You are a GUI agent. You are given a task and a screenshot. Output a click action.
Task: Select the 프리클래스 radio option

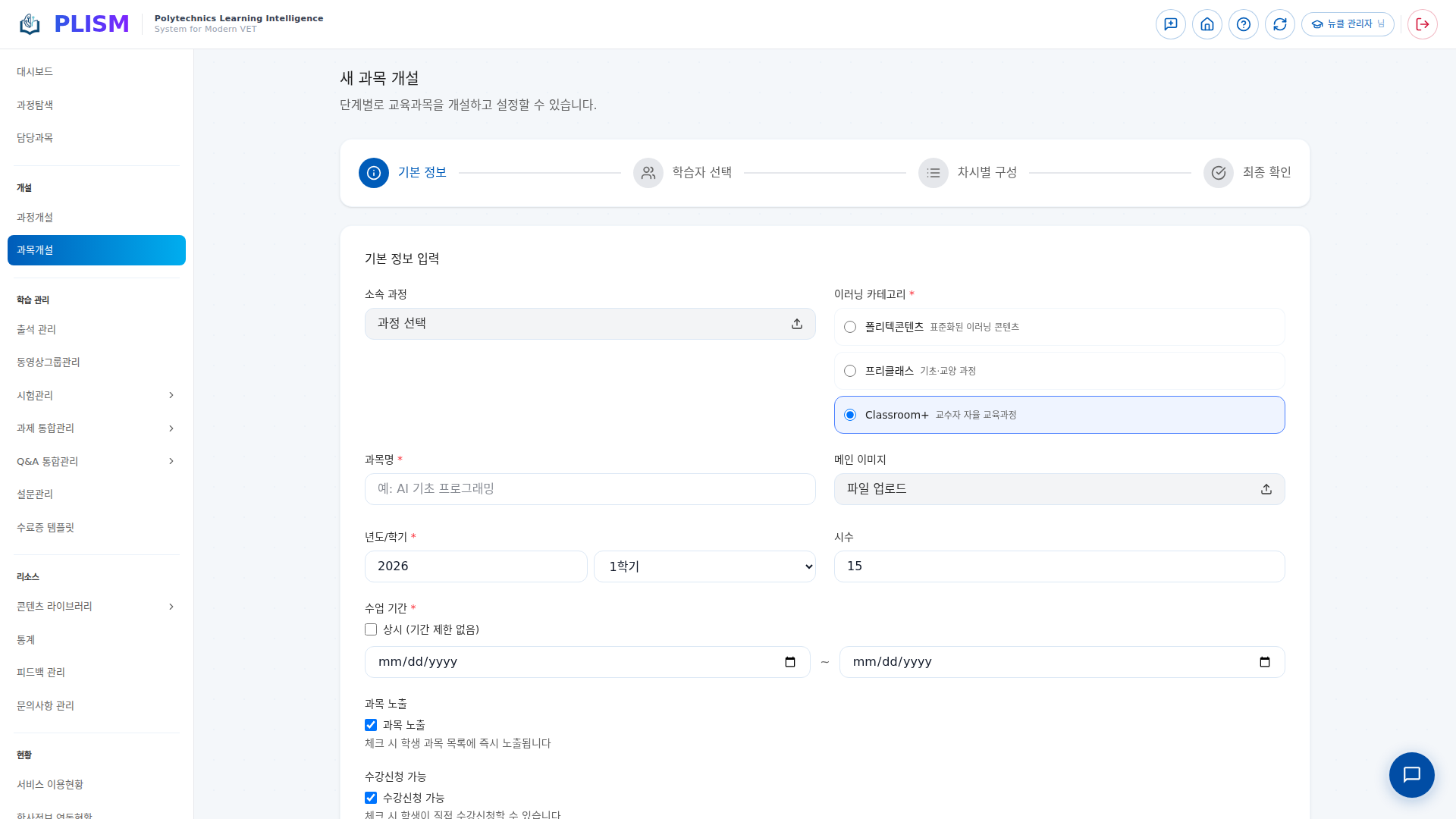coord(849,371)
